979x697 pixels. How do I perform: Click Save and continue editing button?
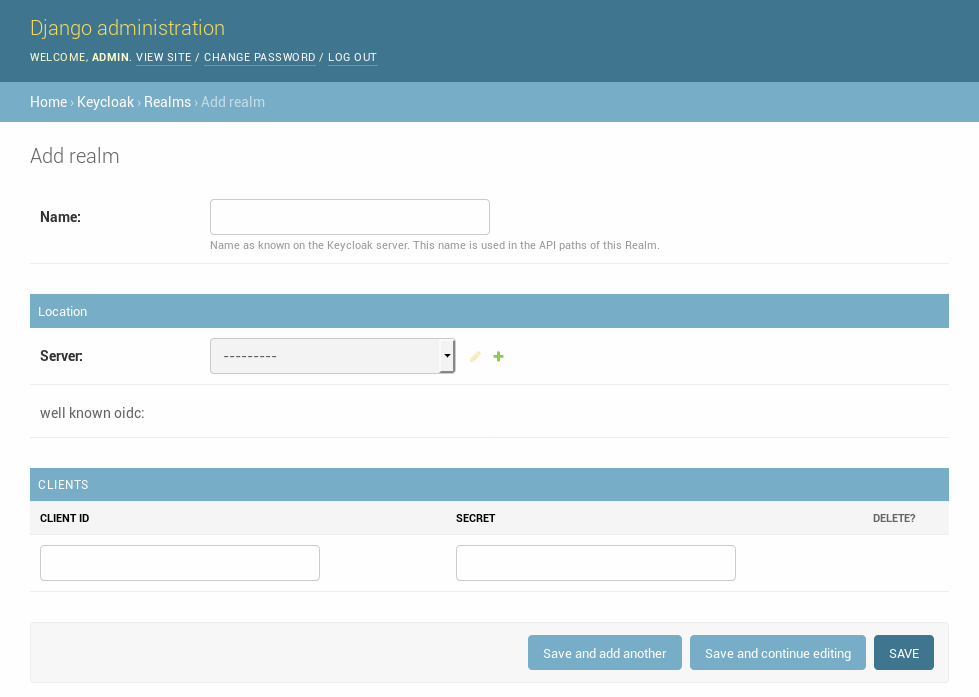point(777,653)
